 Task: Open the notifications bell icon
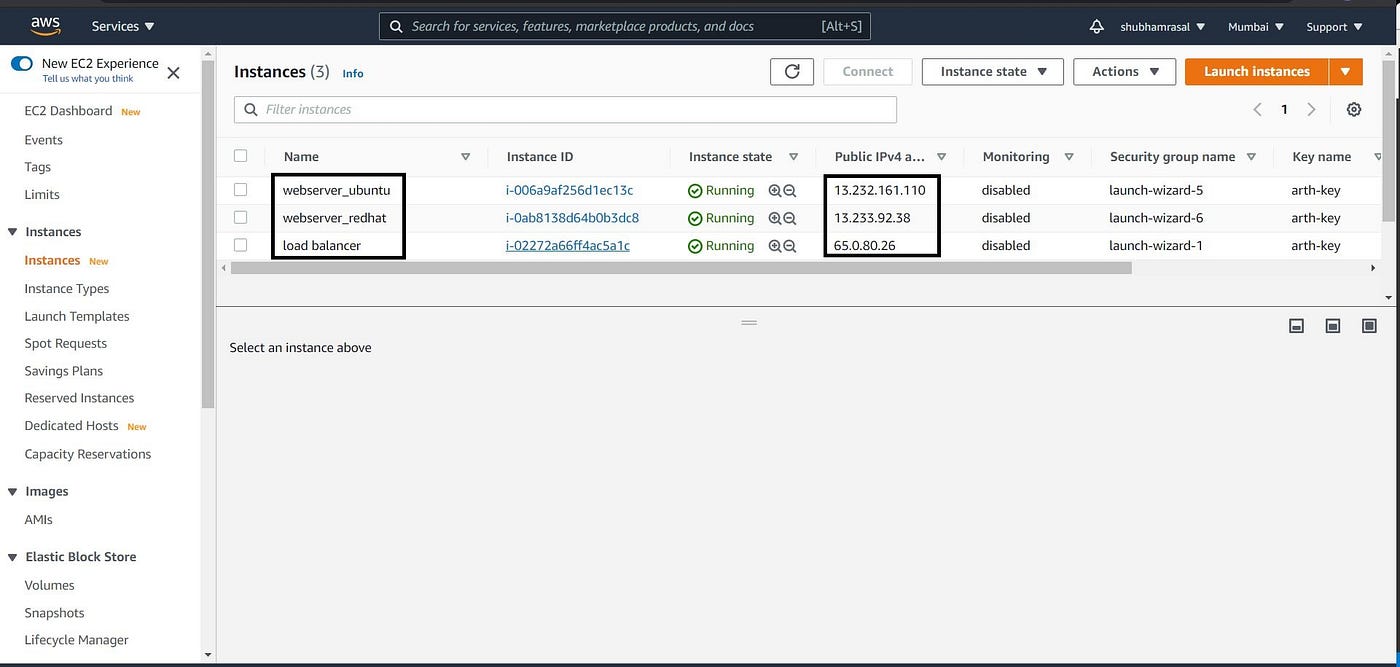tap(1097, 26)
